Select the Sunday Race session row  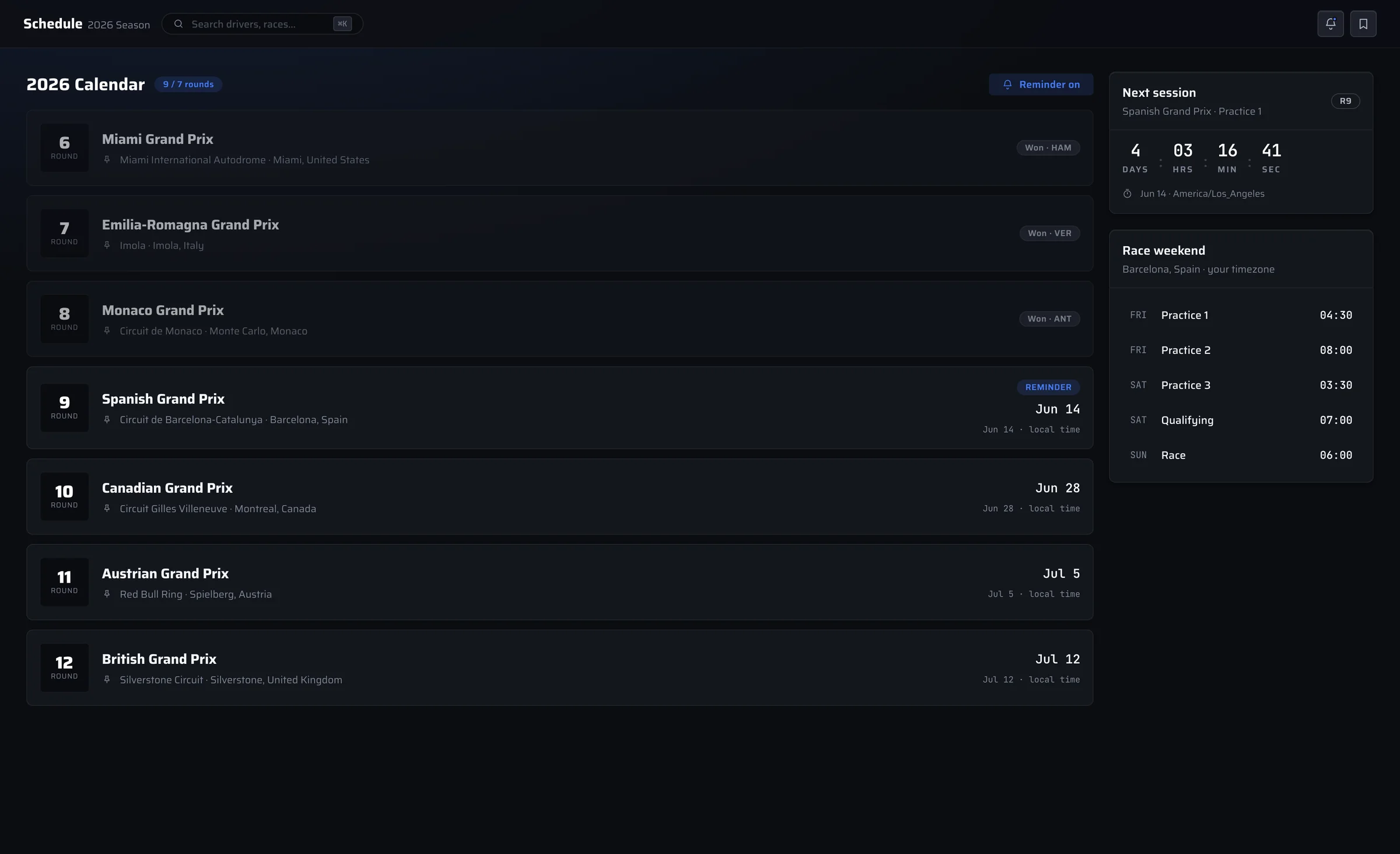[x=1241, y=455]
